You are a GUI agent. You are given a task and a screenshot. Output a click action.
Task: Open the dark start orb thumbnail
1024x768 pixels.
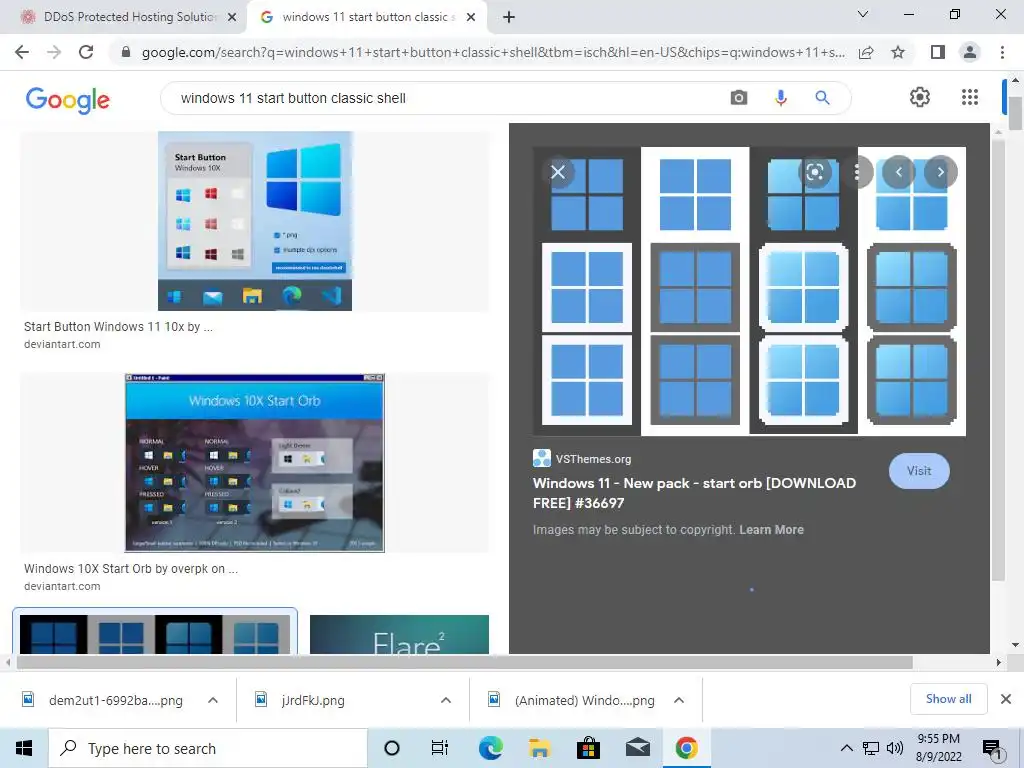[x=155, y=634]
